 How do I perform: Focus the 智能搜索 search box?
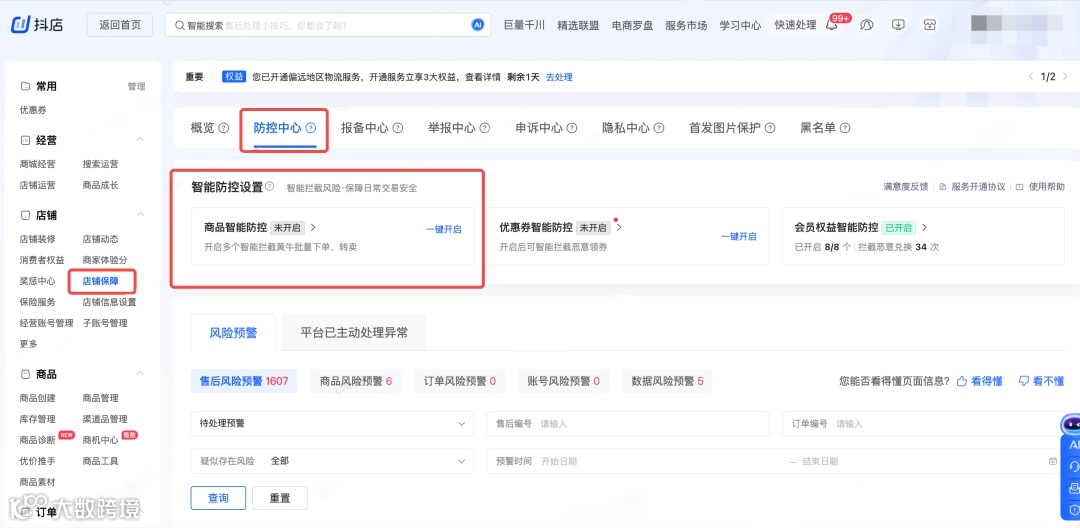(x=328, y=25)
